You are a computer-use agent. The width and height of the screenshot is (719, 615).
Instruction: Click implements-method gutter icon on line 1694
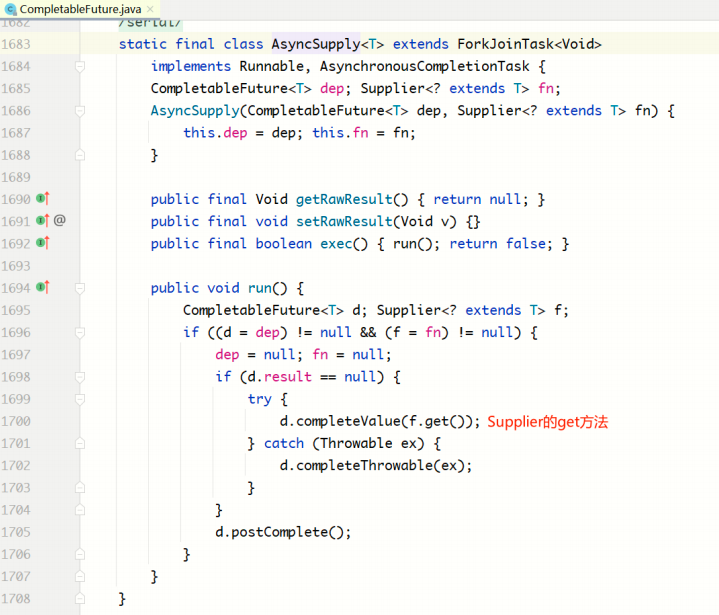click(x=43, y=287)
